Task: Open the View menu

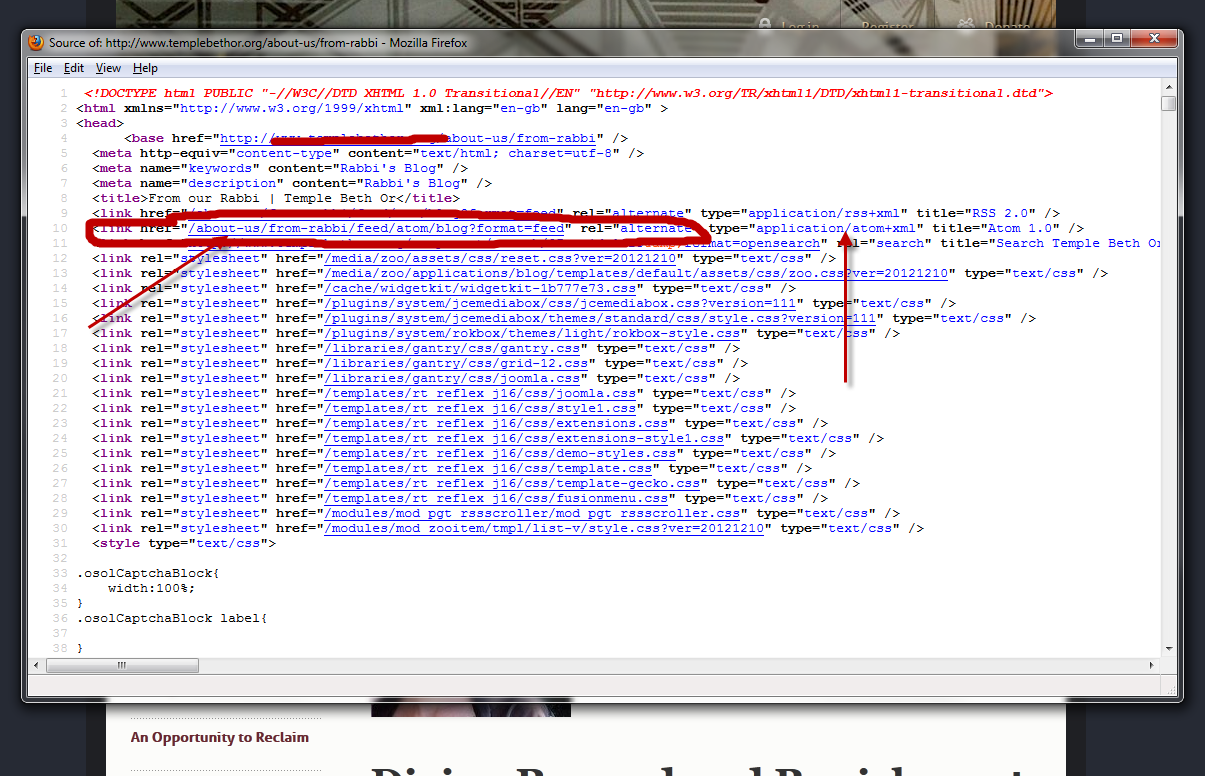Action: [108, 68]
